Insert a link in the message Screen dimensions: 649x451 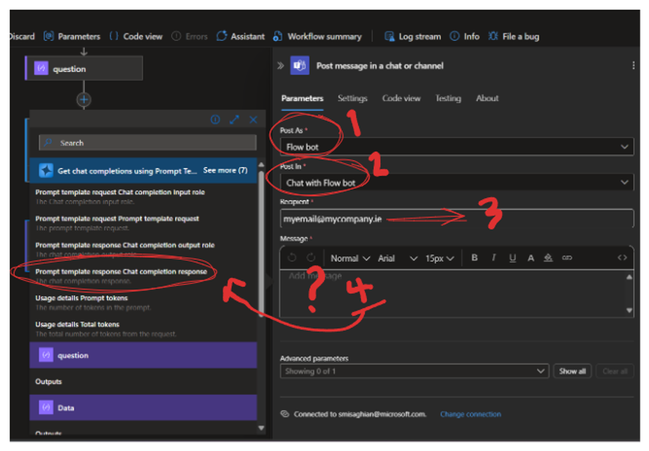(x=567, y=258)
